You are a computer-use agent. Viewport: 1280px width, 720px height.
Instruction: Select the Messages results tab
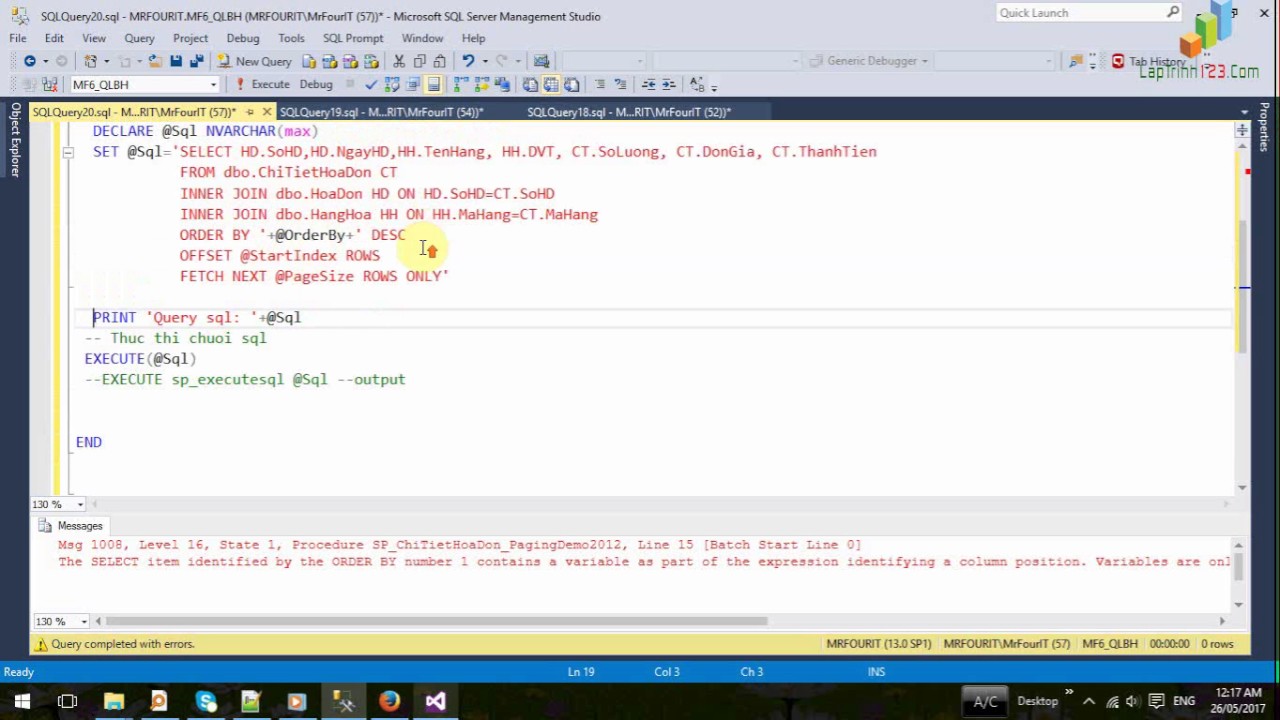coord(70,526)
